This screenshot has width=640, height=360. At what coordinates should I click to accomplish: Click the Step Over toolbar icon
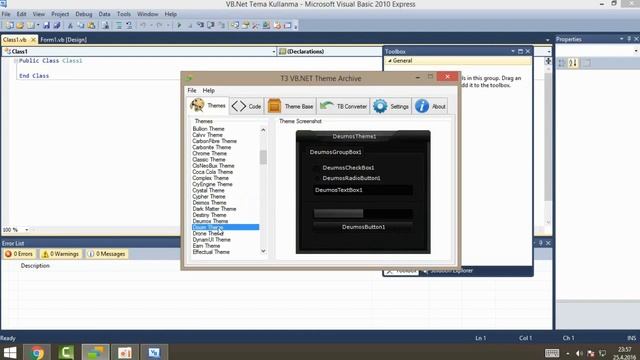pyautogui.click(x=211, y=25)
